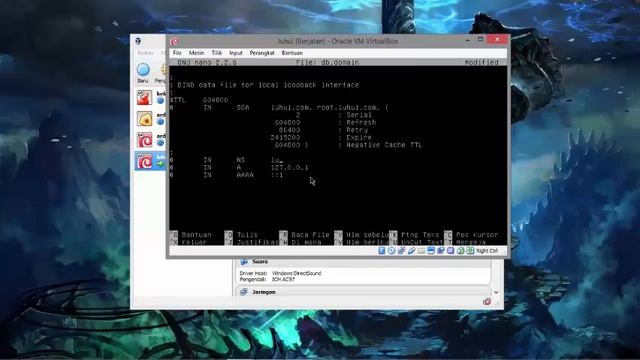Image resolution: width=640 pixels, height=360 pixels.
Task: Open the Perangkat menu
Action: pos(262,53)
